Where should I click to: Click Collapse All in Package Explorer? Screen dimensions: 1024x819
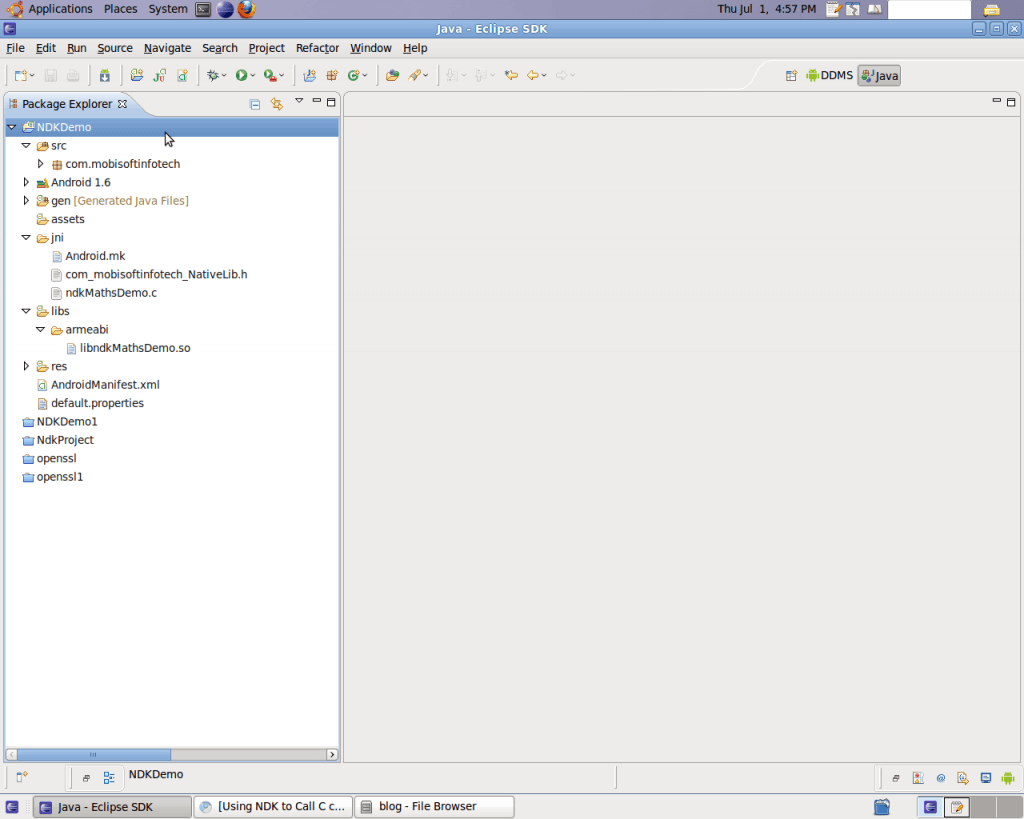coord(255,103)
